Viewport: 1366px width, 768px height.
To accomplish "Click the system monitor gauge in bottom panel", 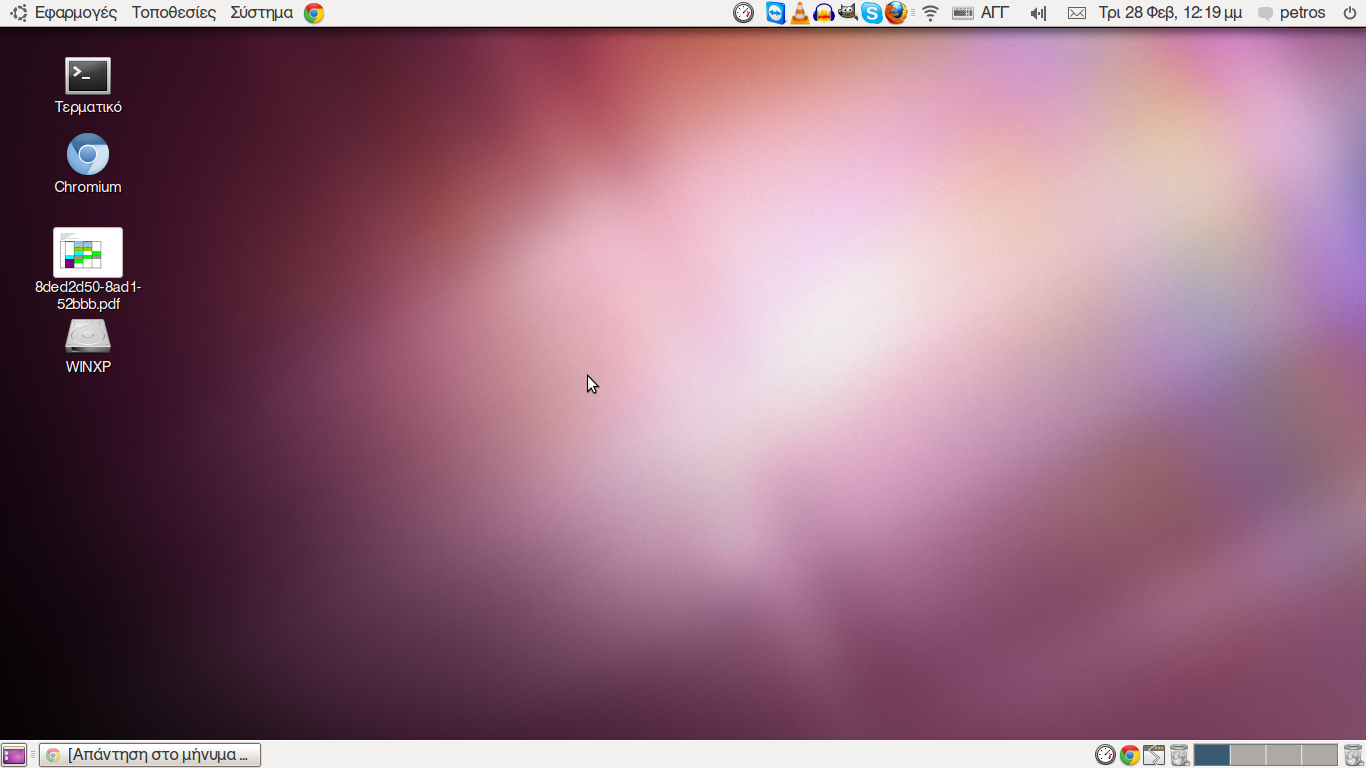I will [x=1105, y=755].
